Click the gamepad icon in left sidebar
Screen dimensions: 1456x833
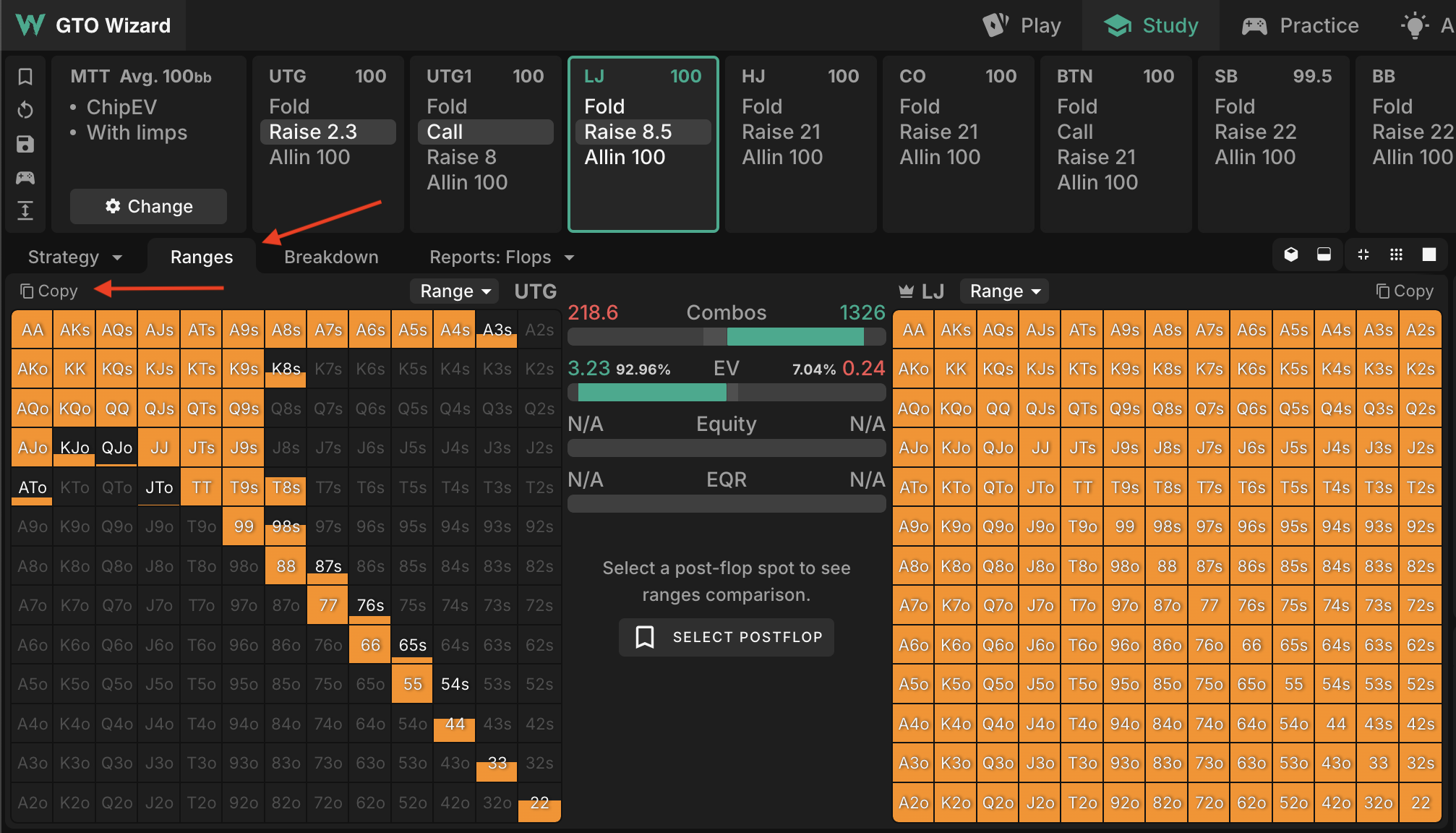click(25, 177)
